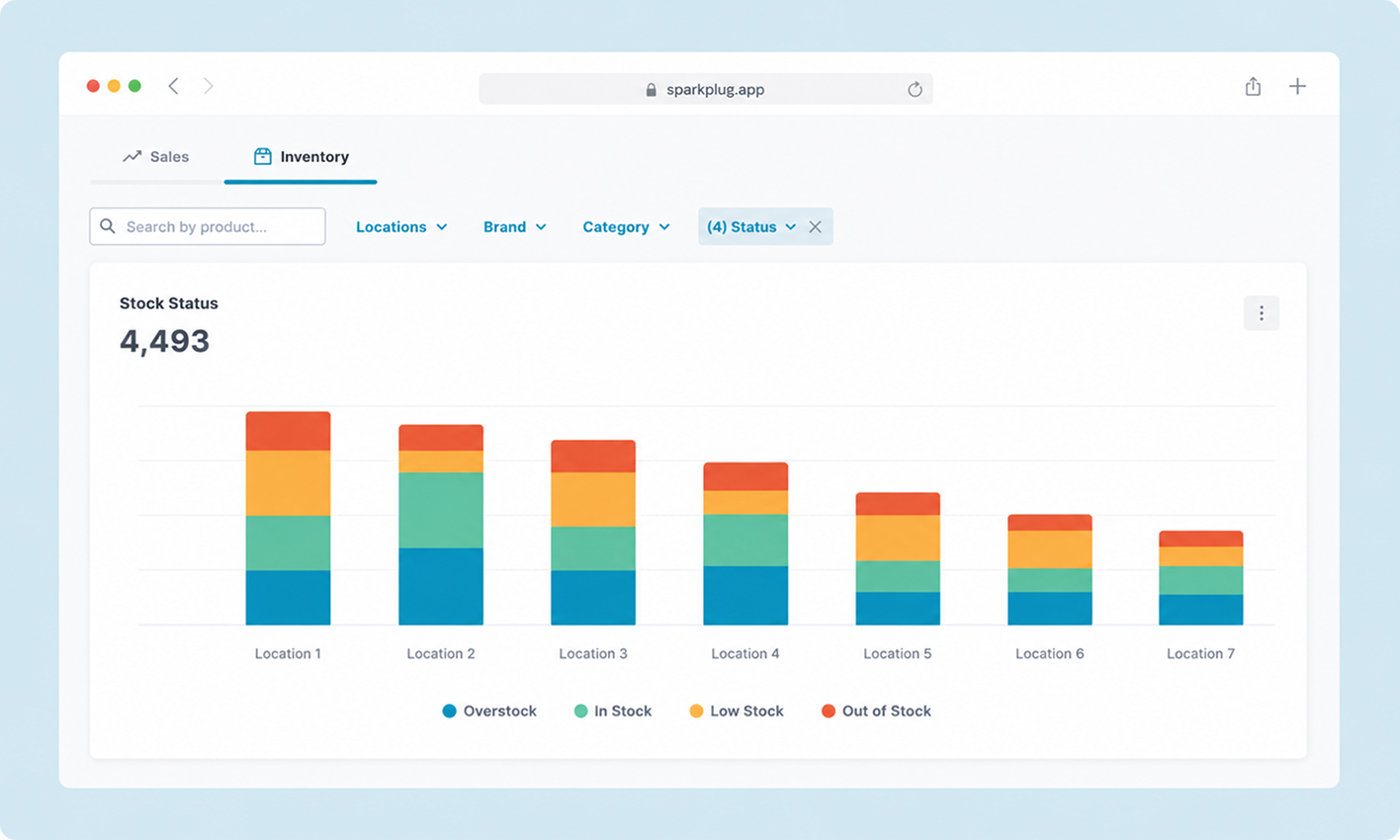Open the Brand filter dropdown
1400x840 pixels.
[x=514, y=226]
